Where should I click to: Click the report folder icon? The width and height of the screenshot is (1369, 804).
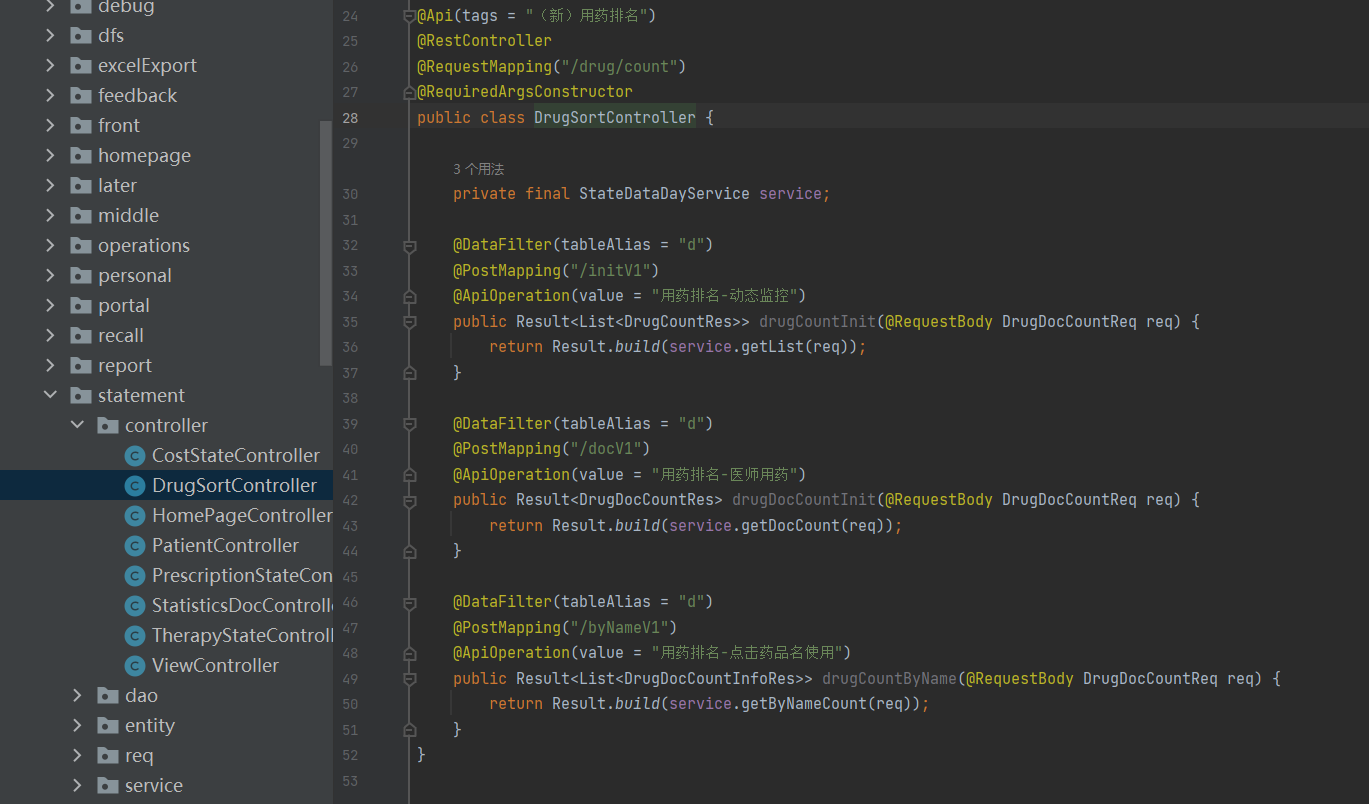[x=81, y=366]
